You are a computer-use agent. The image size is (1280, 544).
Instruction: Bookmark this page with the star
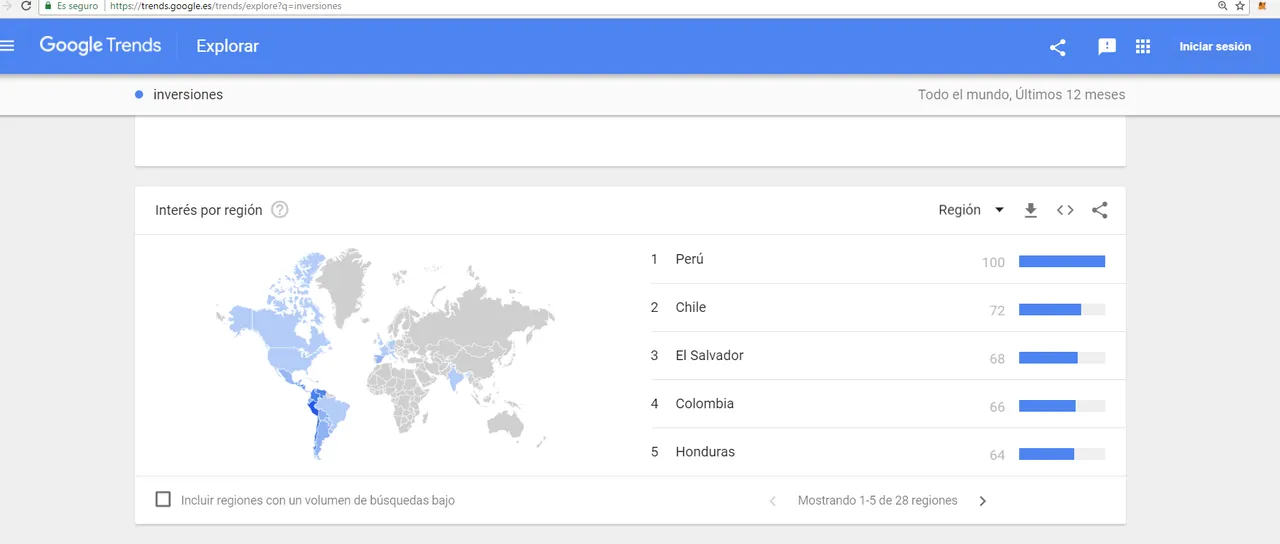point(1240,6)
